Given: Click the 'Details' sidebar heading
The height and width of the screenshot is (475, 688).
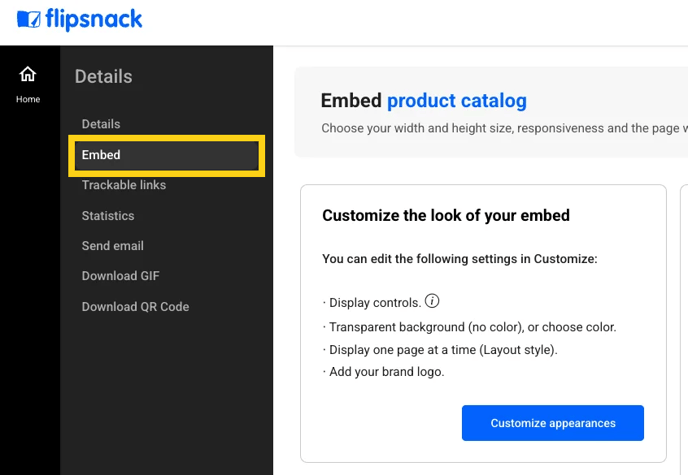Looking at the screenshot, I should click(104, 77).
